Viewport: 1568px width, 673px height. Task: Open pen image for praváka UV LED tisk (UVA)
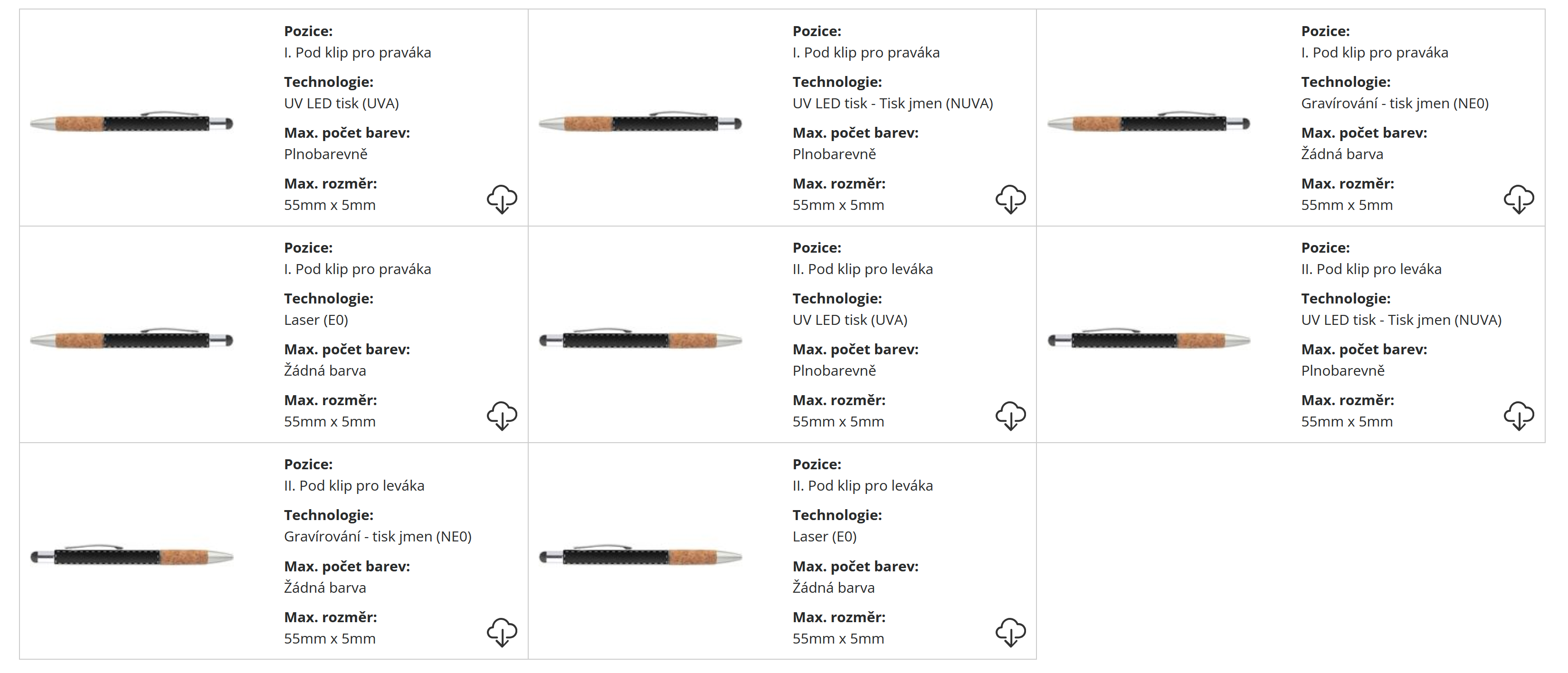pyautogui.click(x=132, y=123)
